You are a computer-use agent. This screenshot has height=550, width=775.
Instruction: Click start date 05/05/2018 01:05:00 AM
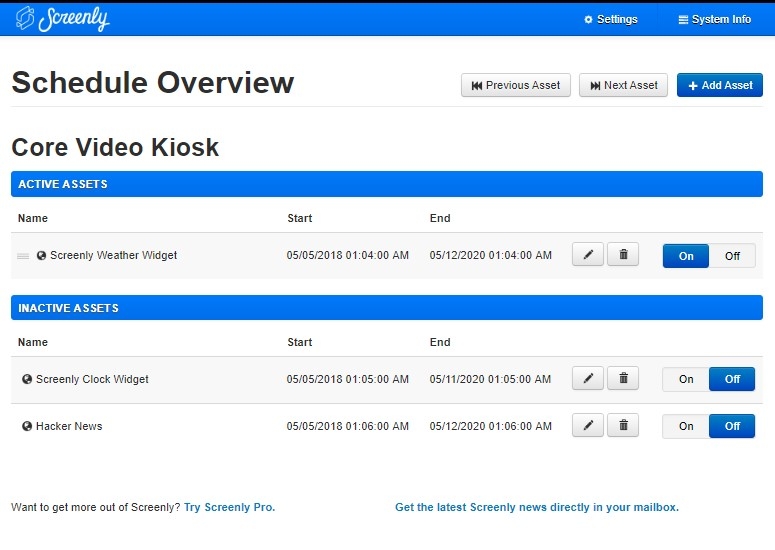[x=347, y=379]
